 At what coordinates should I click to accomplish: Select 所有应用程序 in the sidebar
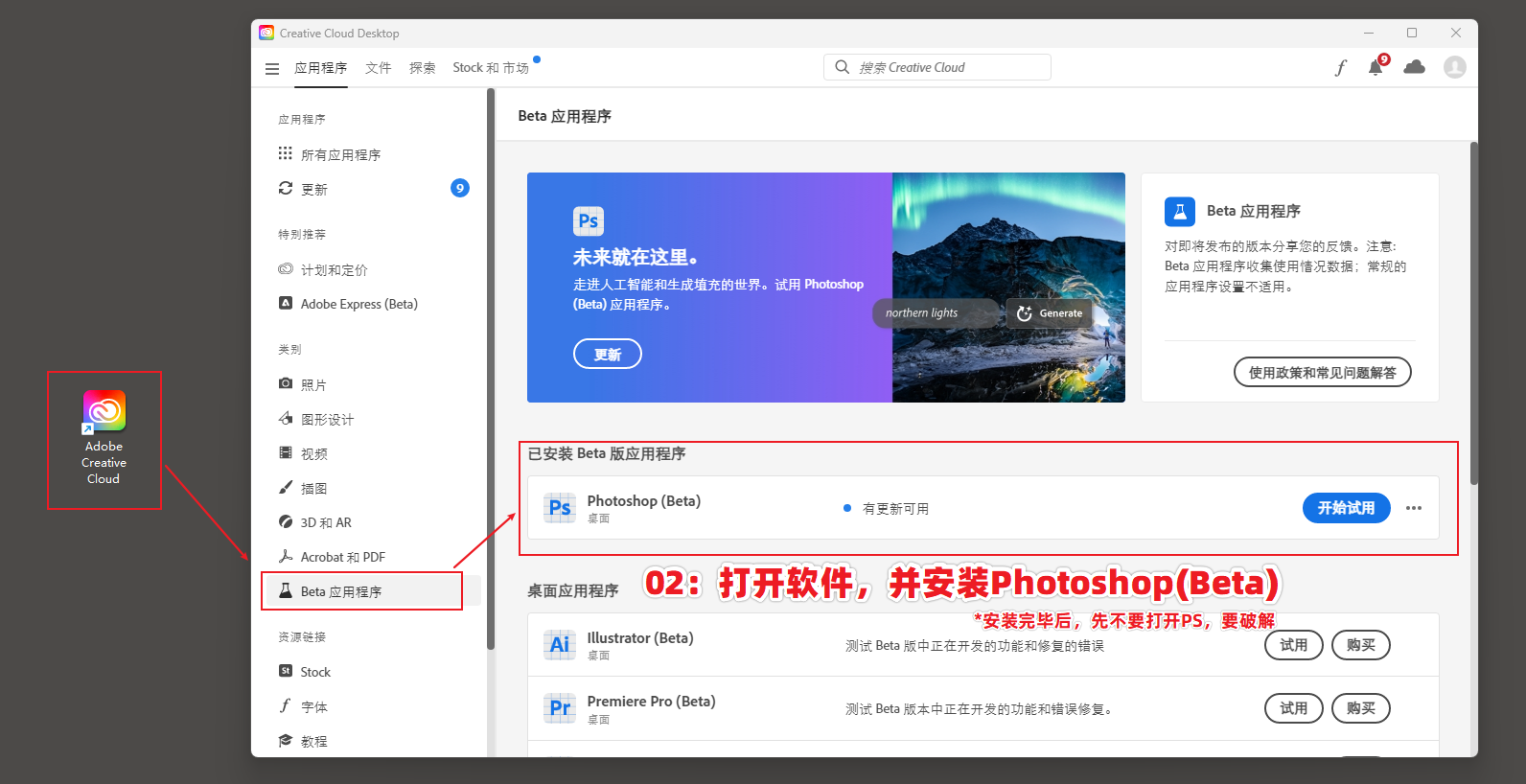[340, 154]
